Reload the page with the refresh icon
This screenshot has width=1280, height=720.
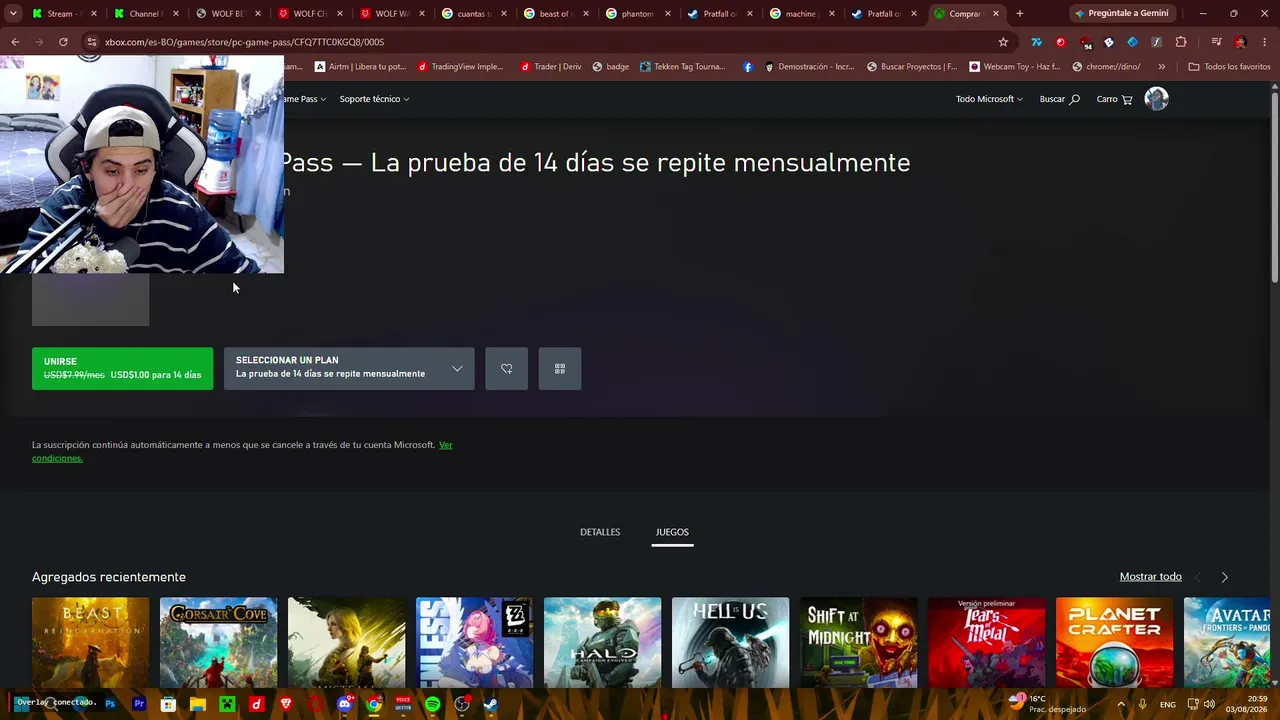(63, 42)
